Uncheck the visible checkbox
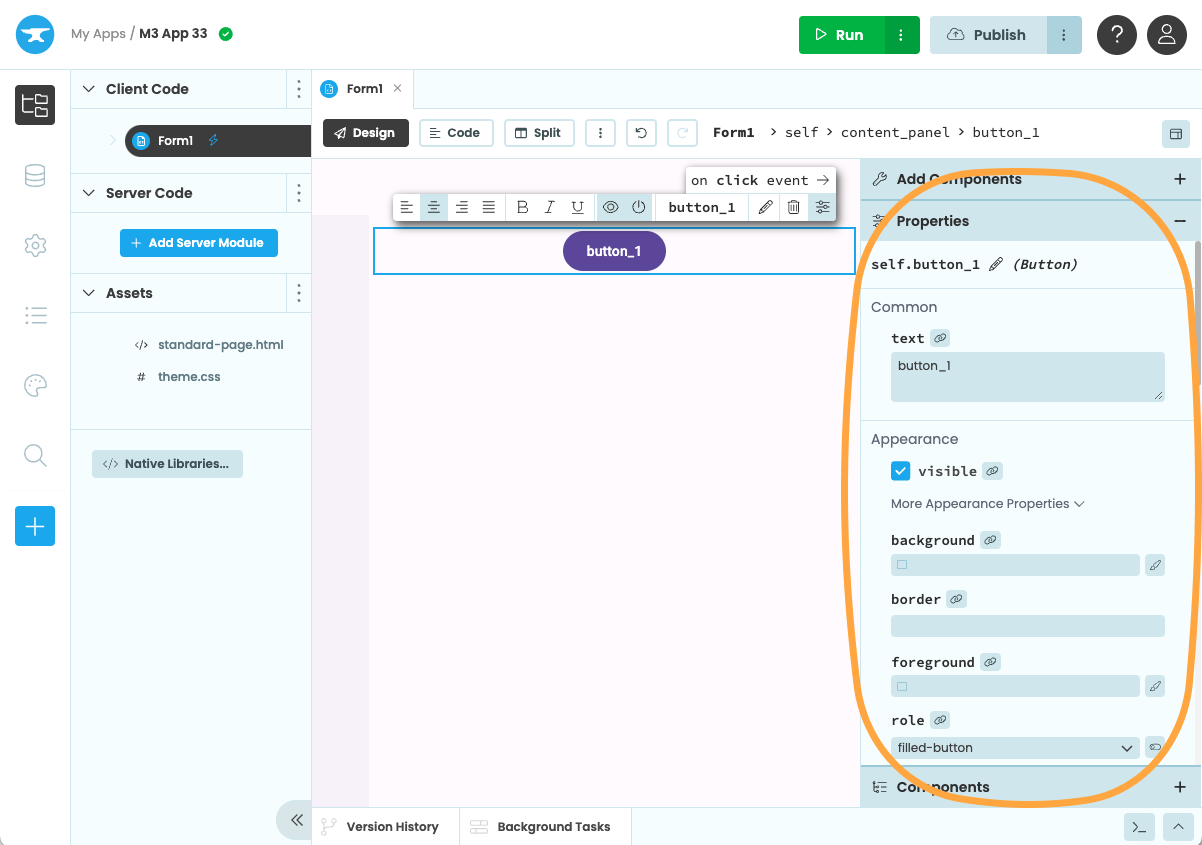This screenshot has height=845, width=1202. click(x=901, y=471)
